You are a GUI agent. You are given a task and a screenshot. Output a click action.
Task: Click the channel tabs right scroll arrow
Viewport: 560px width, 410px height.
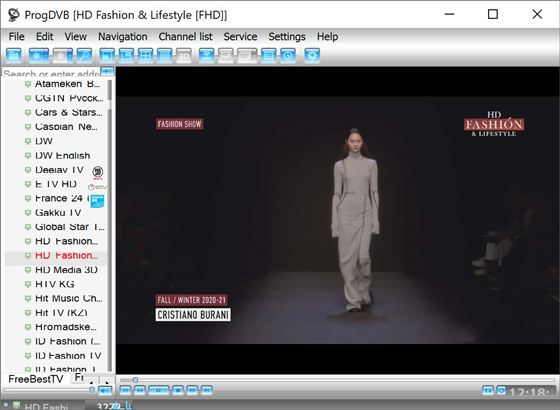click(107, 382)
